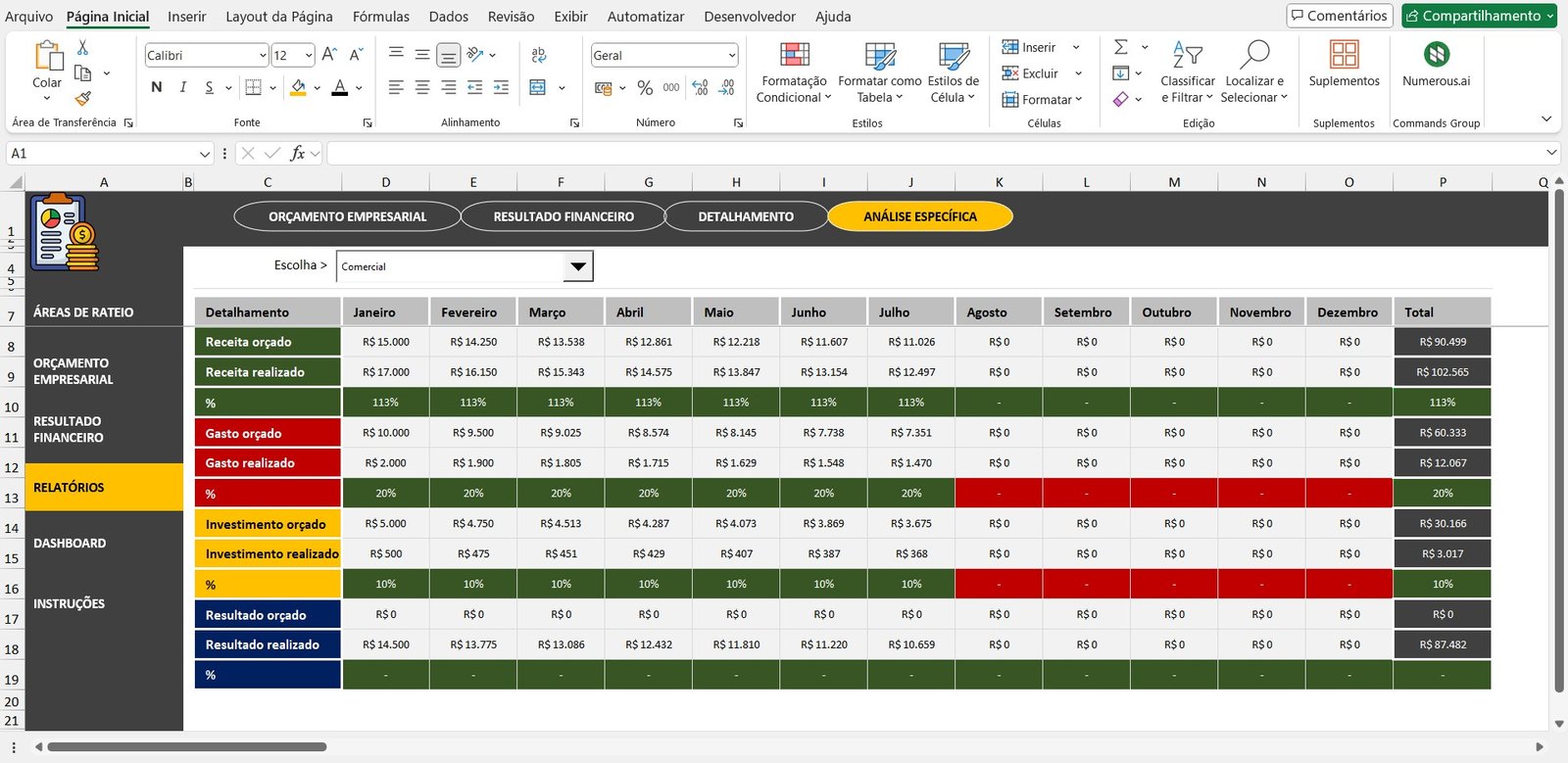
Task: Apply the yellow fill color swatch
Action: 298,88
